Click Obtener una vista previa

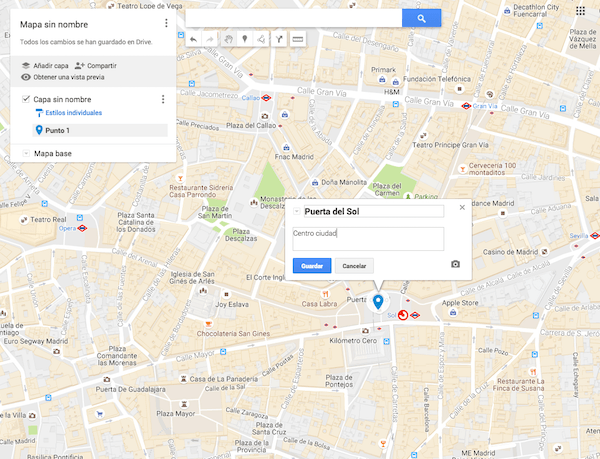pos(63,77)
